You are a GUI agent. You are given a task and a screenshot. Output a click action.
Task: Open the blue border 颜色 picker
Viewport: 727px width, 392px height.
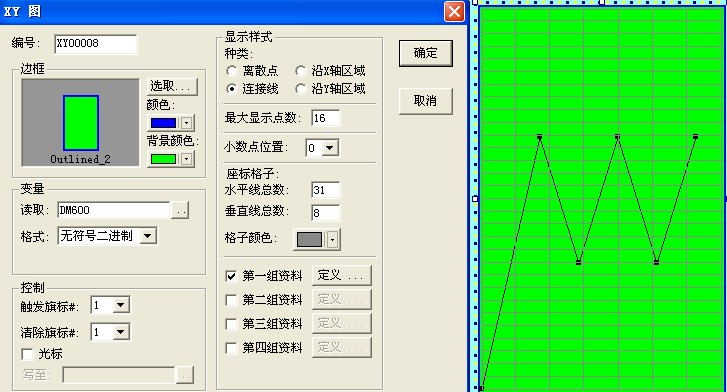click(x=171, y=123)
